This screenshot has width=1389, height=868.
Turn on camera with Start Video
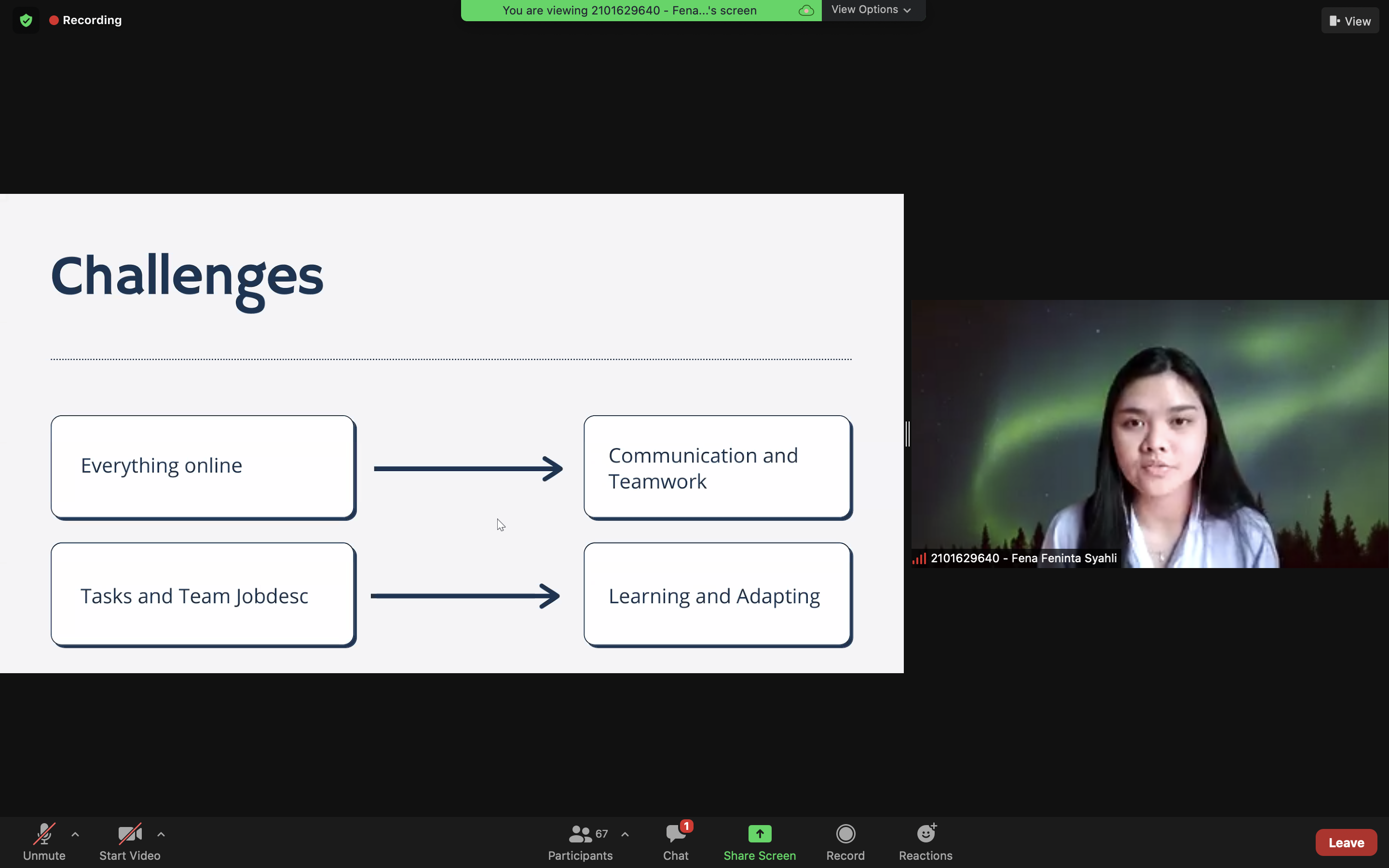[130, 841]
